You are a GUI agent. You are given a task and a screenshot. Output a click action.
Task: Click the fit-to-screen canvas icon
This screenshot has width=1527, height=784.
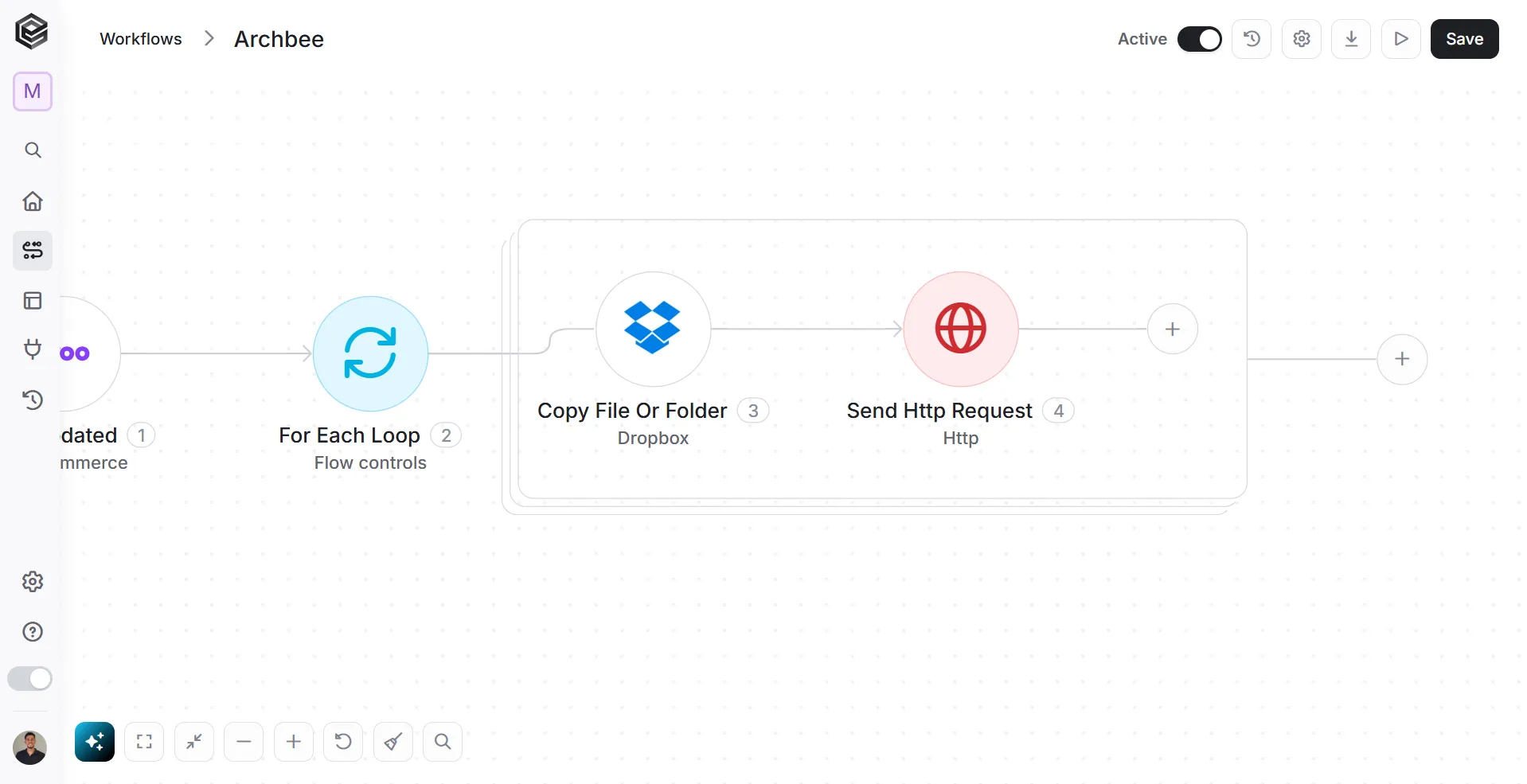(x=144, y=742)
